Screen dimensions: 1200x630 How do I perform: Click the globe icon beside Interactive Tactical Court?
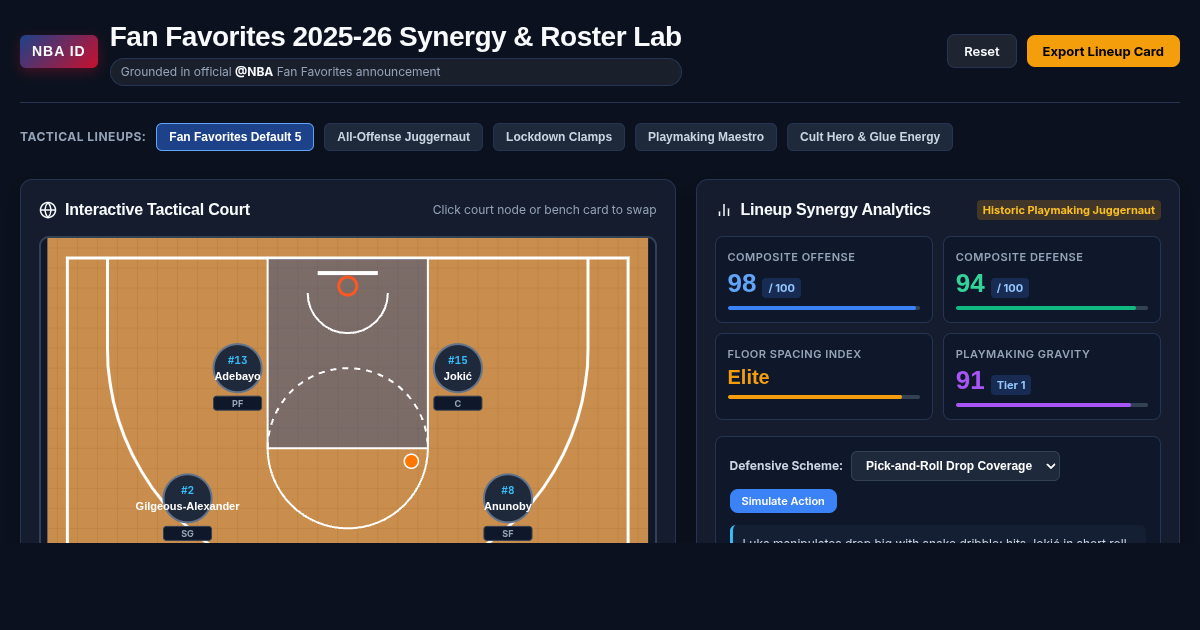48,210
